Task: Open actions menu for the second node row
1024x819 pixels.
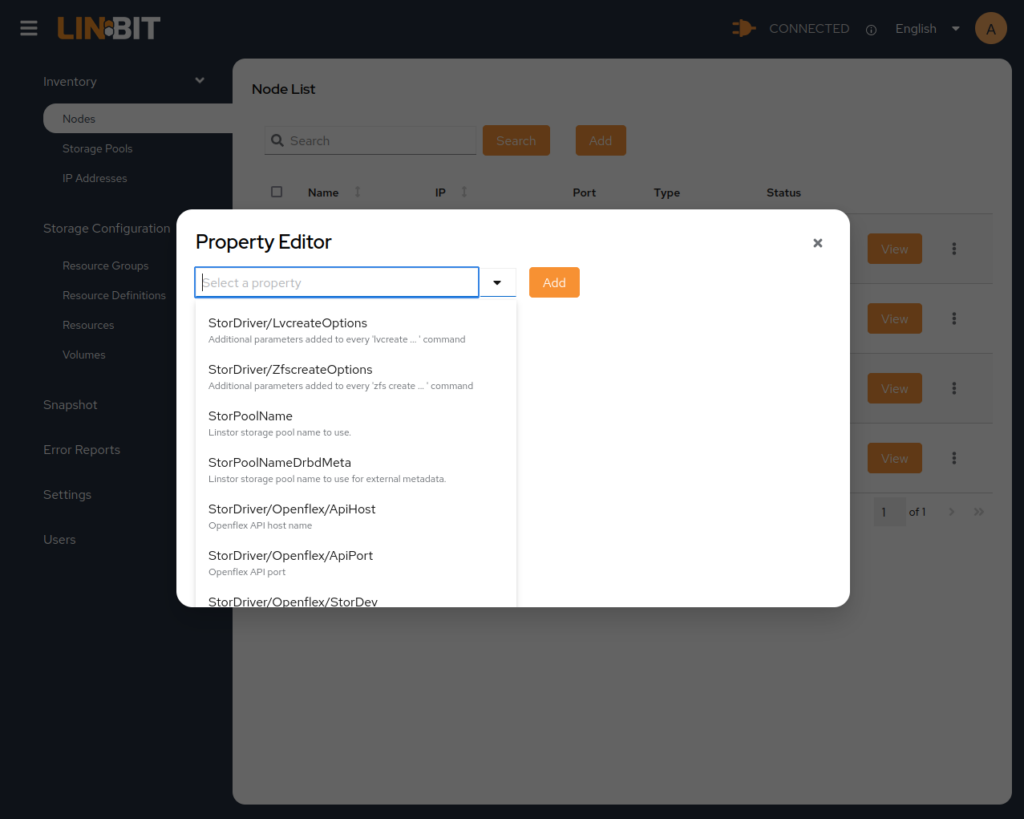Action: (953, 319)
